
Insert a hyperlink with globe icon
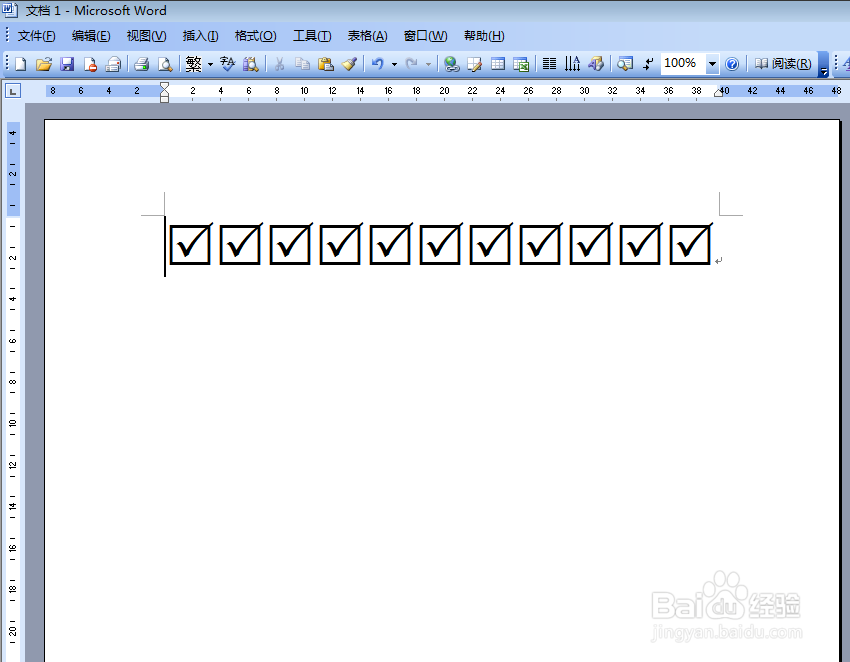point(451,64)
